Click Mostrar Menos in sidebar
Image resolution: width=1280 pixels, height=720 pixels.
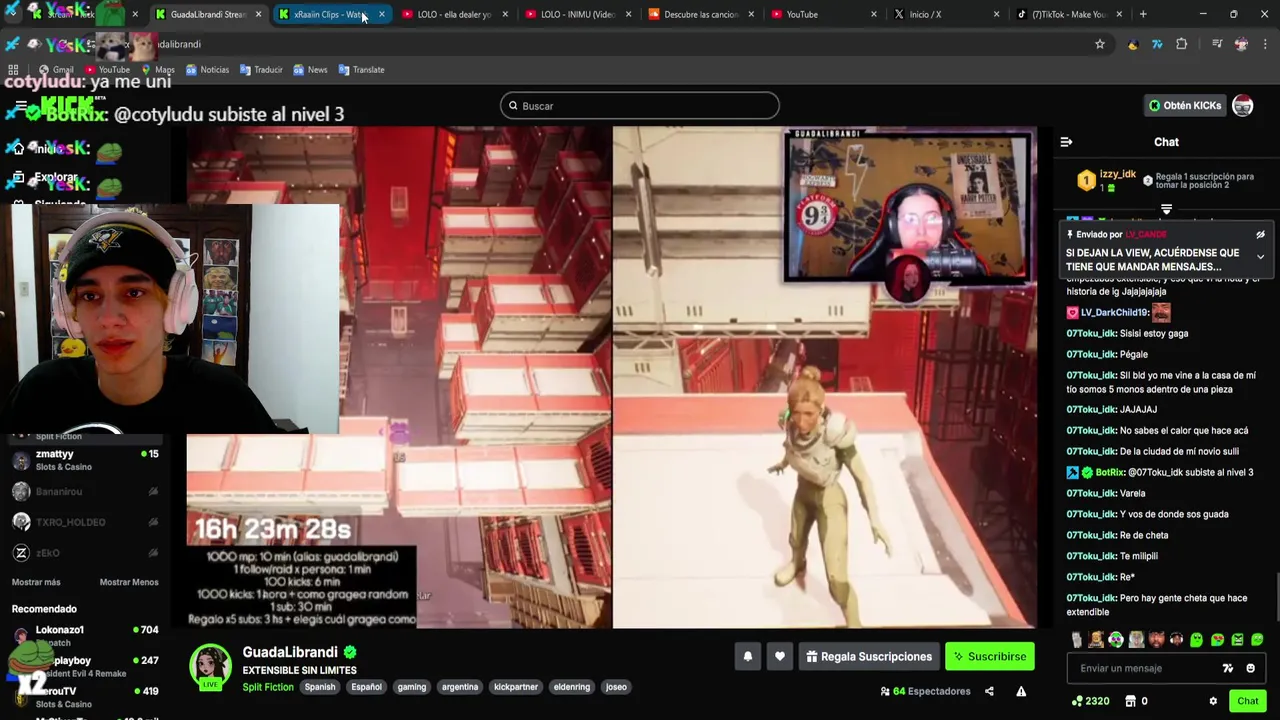(129, 582)
